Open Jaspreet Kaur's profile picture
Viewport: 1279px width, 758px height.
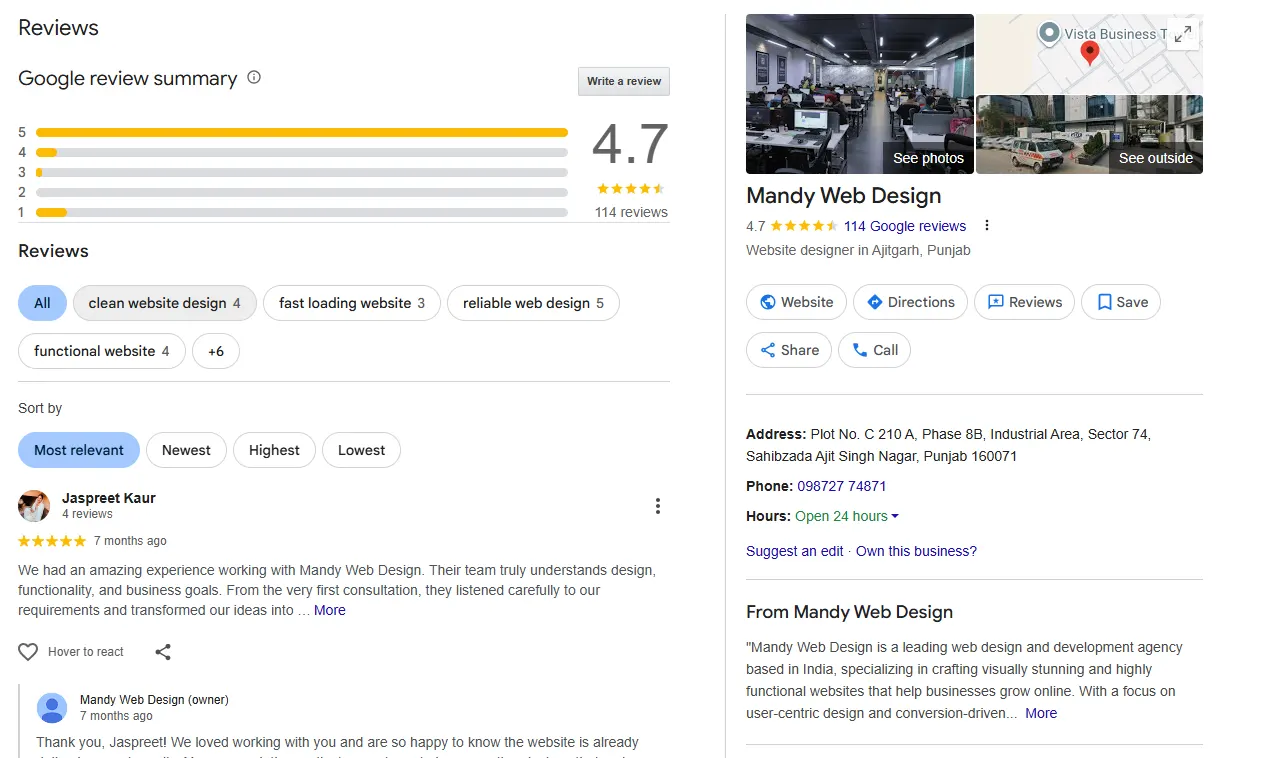click(34, 506)
